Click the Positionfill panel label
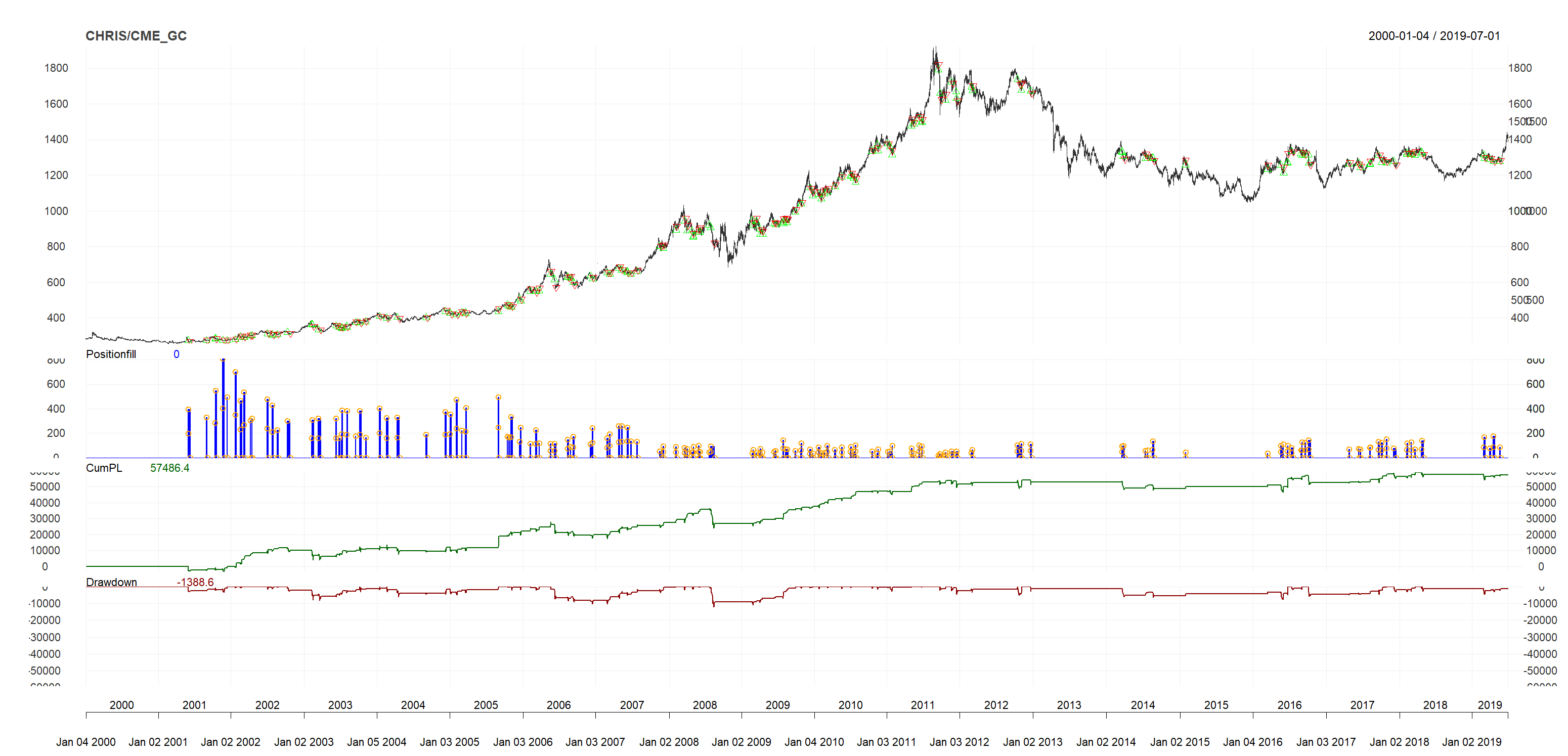1568x756 pixels. click(111, 354)
